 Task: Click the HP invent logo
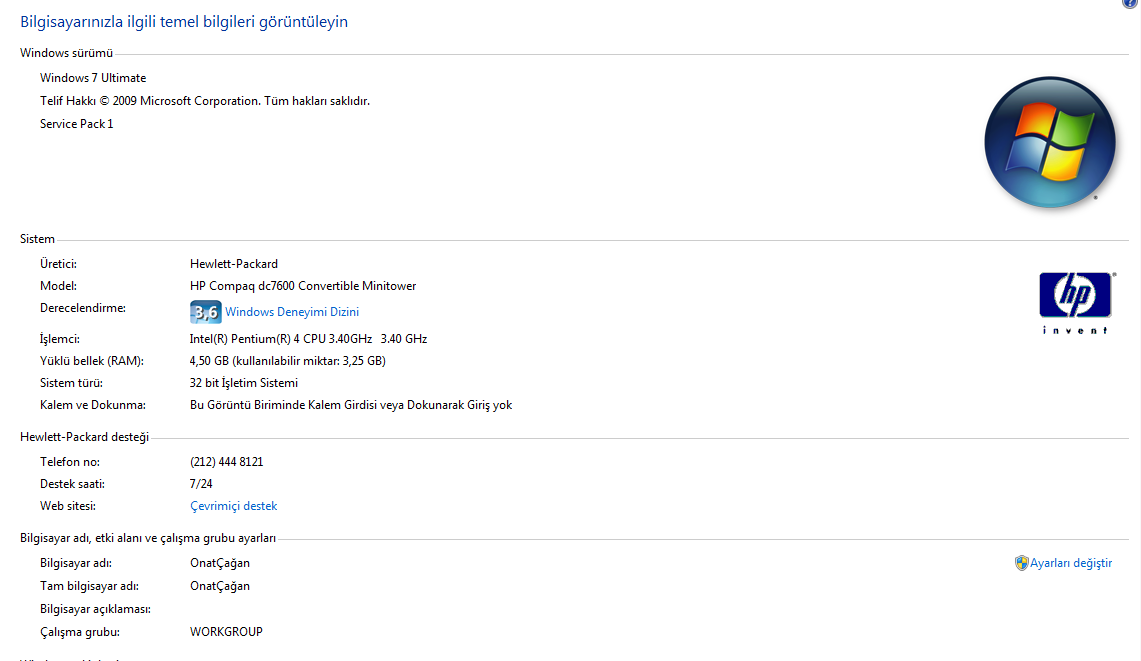(1075, 301)
